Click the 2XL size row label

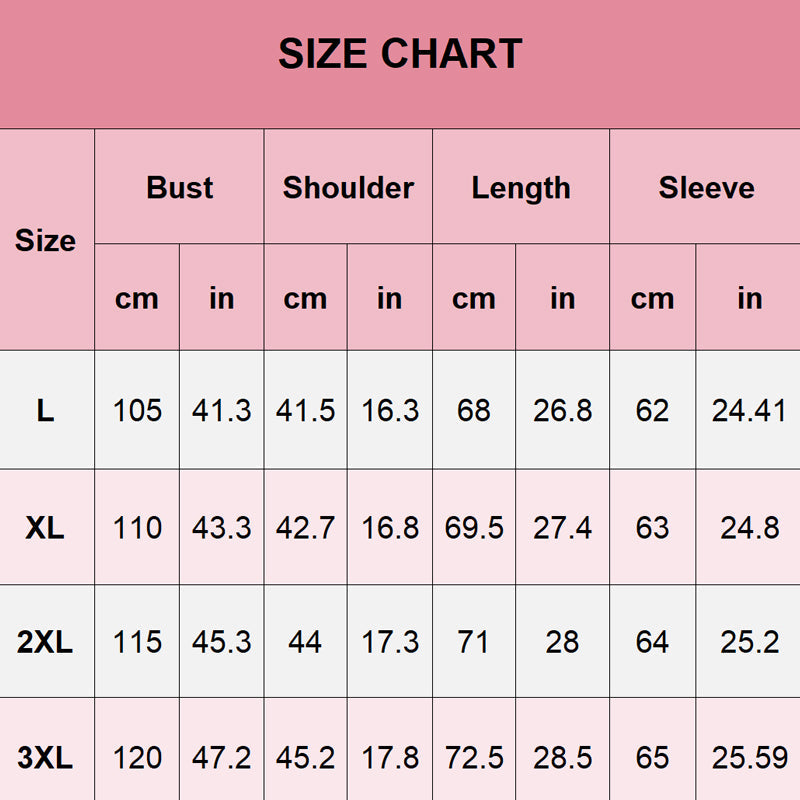coord(46,642)
